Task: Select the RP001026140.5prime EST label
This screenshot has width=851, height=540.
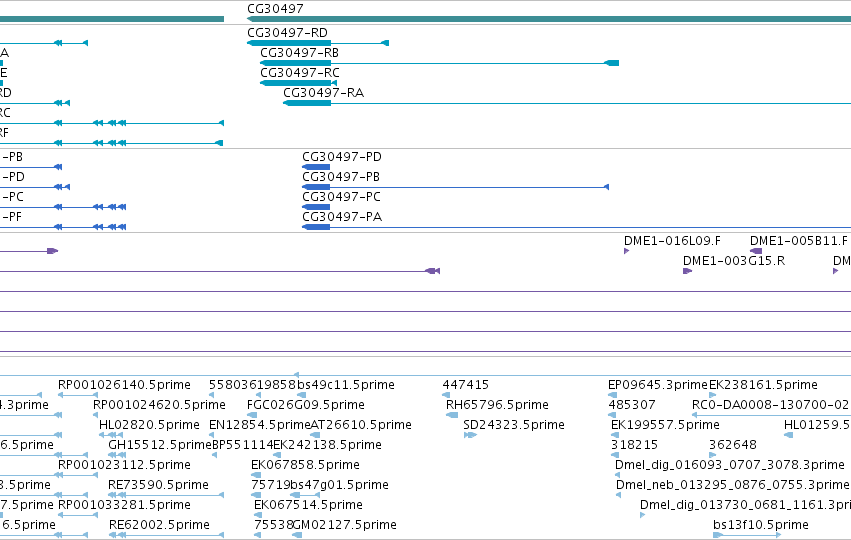Action: coord(124,385)
